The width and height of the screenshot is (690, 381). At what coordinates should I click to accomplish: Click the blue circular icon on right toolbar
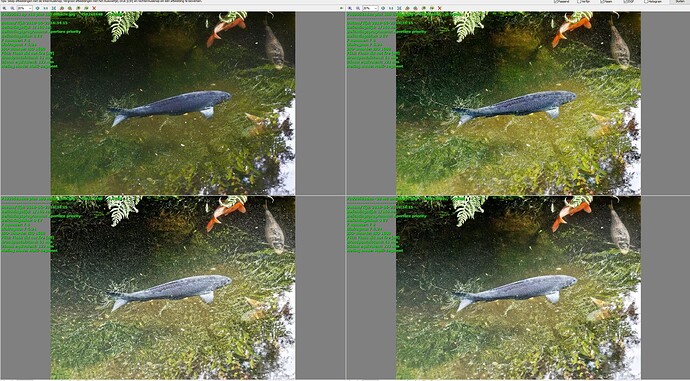383,8
